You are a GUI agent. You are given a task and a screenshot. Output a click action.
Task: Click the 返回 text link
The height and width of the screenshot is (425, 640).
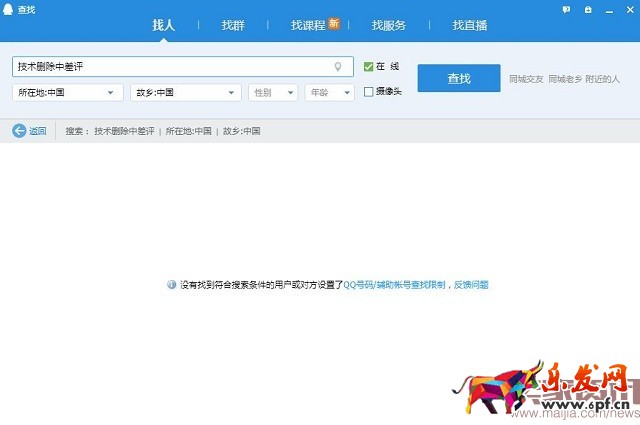[x=38, y=131]
